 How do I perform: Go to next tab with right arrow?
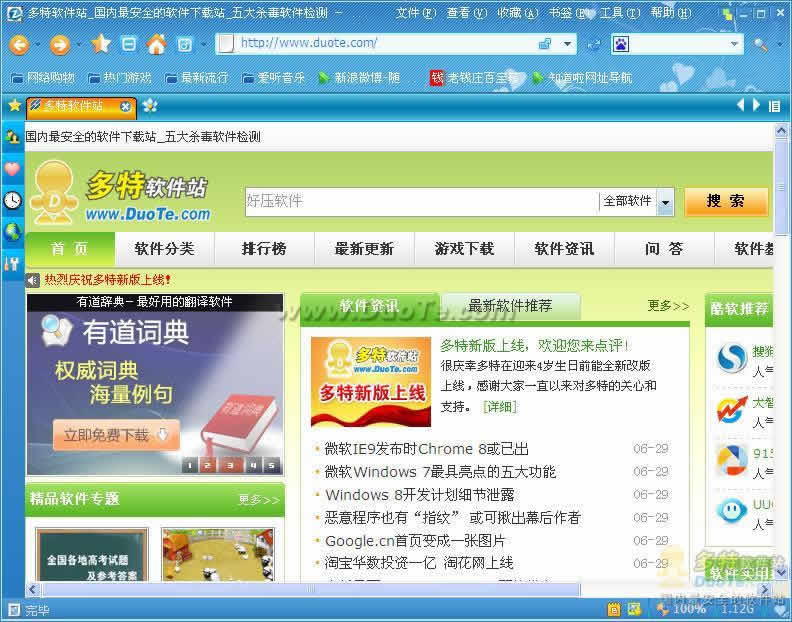point(756,105)
